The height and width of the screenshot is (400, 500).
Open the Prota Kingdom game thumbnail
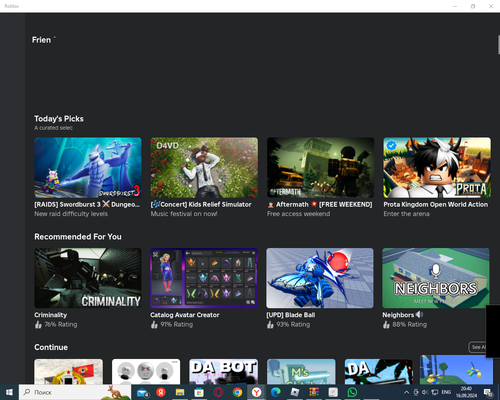coord(437,167)
